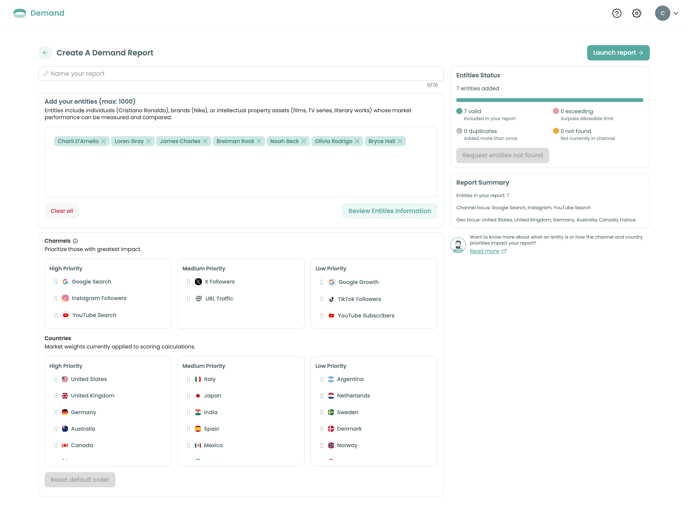Screen dimensions: 688x515
Task: Remove the Olivia Rodrigo entity tag
Action: [357, 141]
